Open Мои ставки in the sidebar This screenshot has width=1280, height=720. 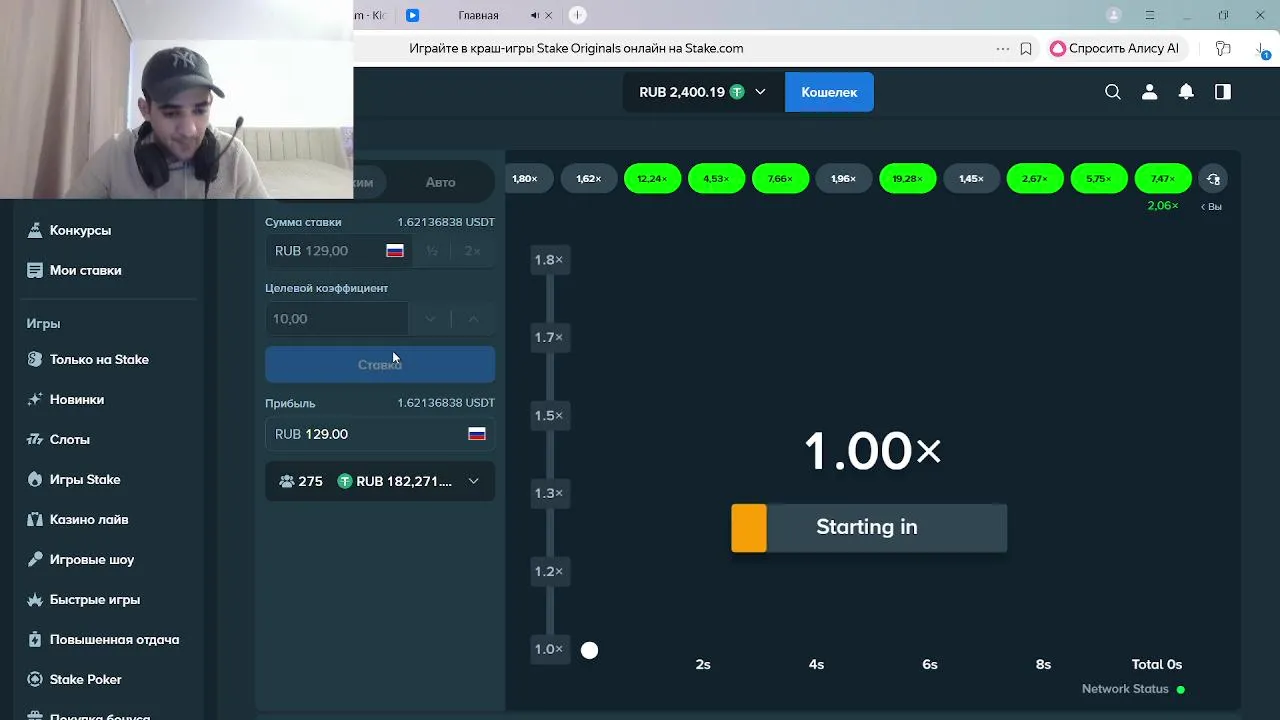(x=85, y=270)
